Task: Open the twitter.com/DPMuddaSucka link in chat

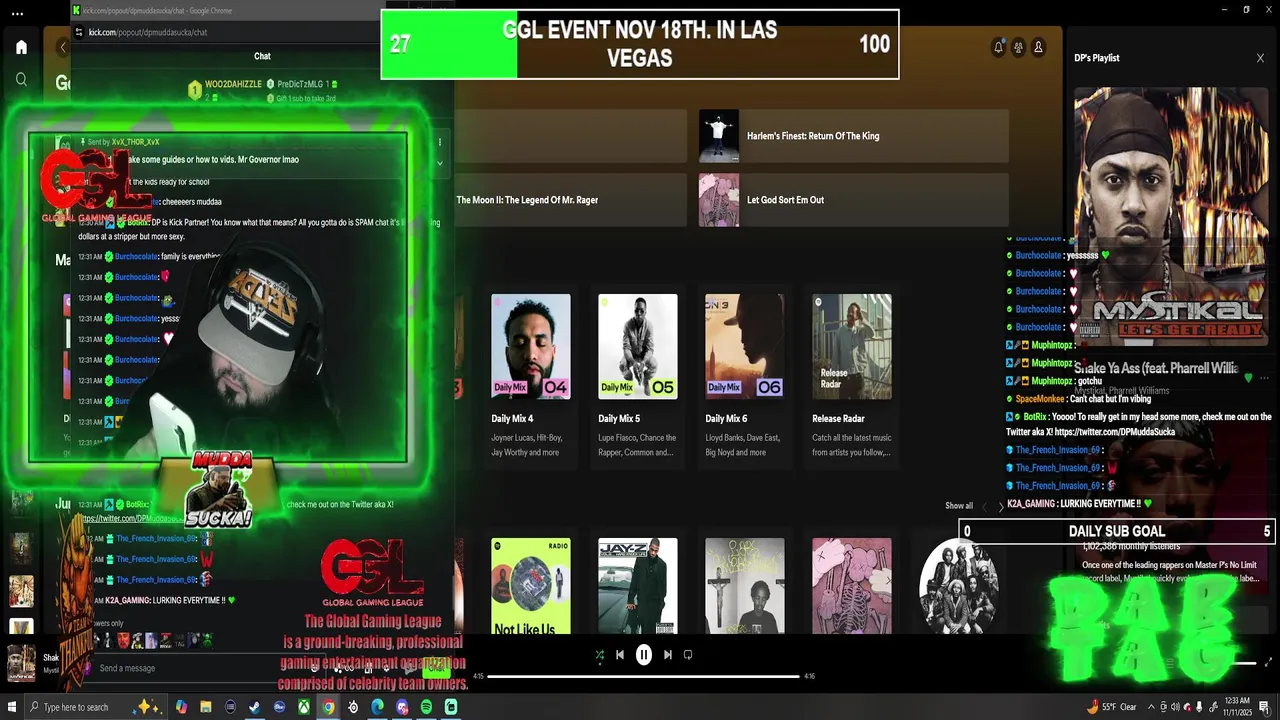Action: [132, 519]
